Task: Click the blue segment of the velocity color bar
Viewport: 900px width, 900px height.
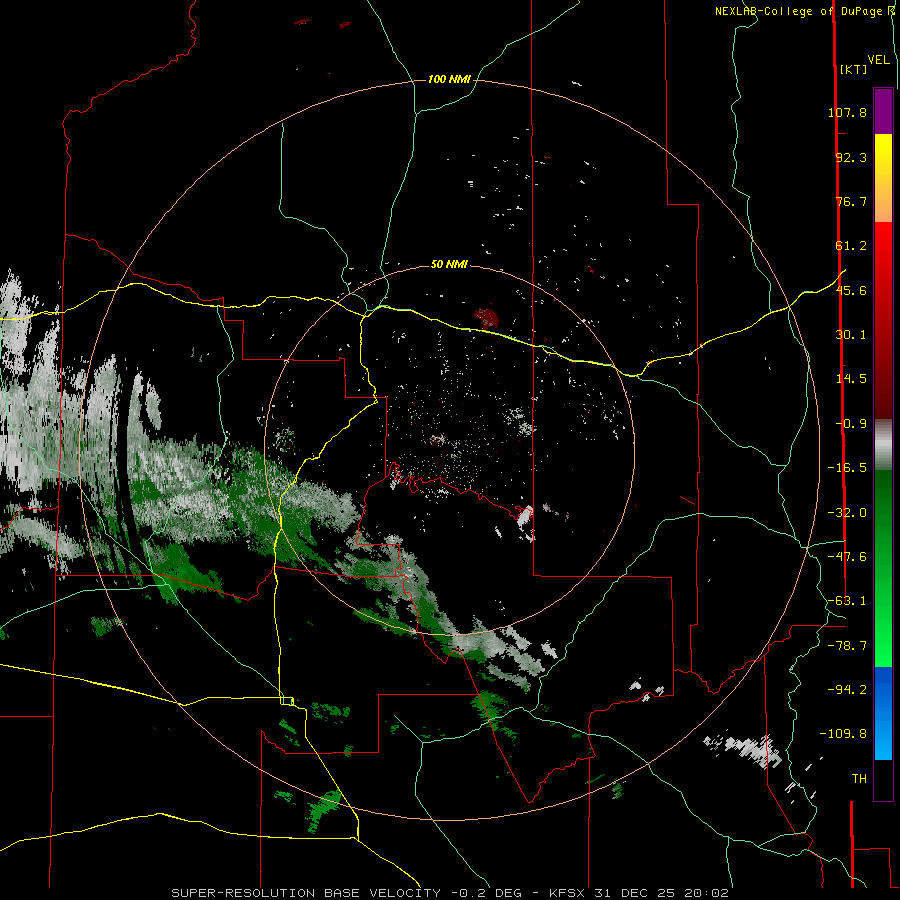Action: (x=883, y=713)
